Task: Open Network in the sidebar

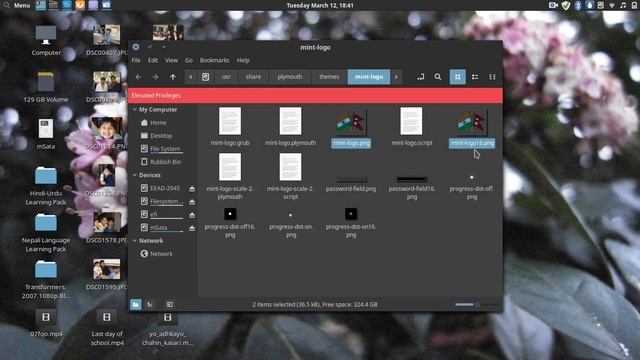Action: pos(161,254)
